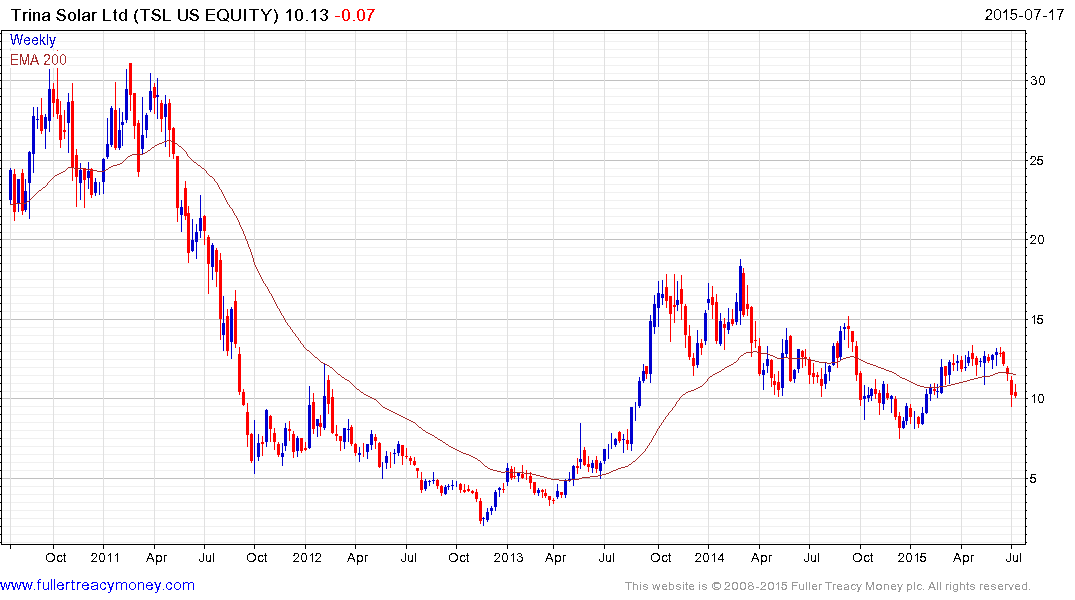
Task: Click the 2015 year label on time axis
Action: click(912, 557)
